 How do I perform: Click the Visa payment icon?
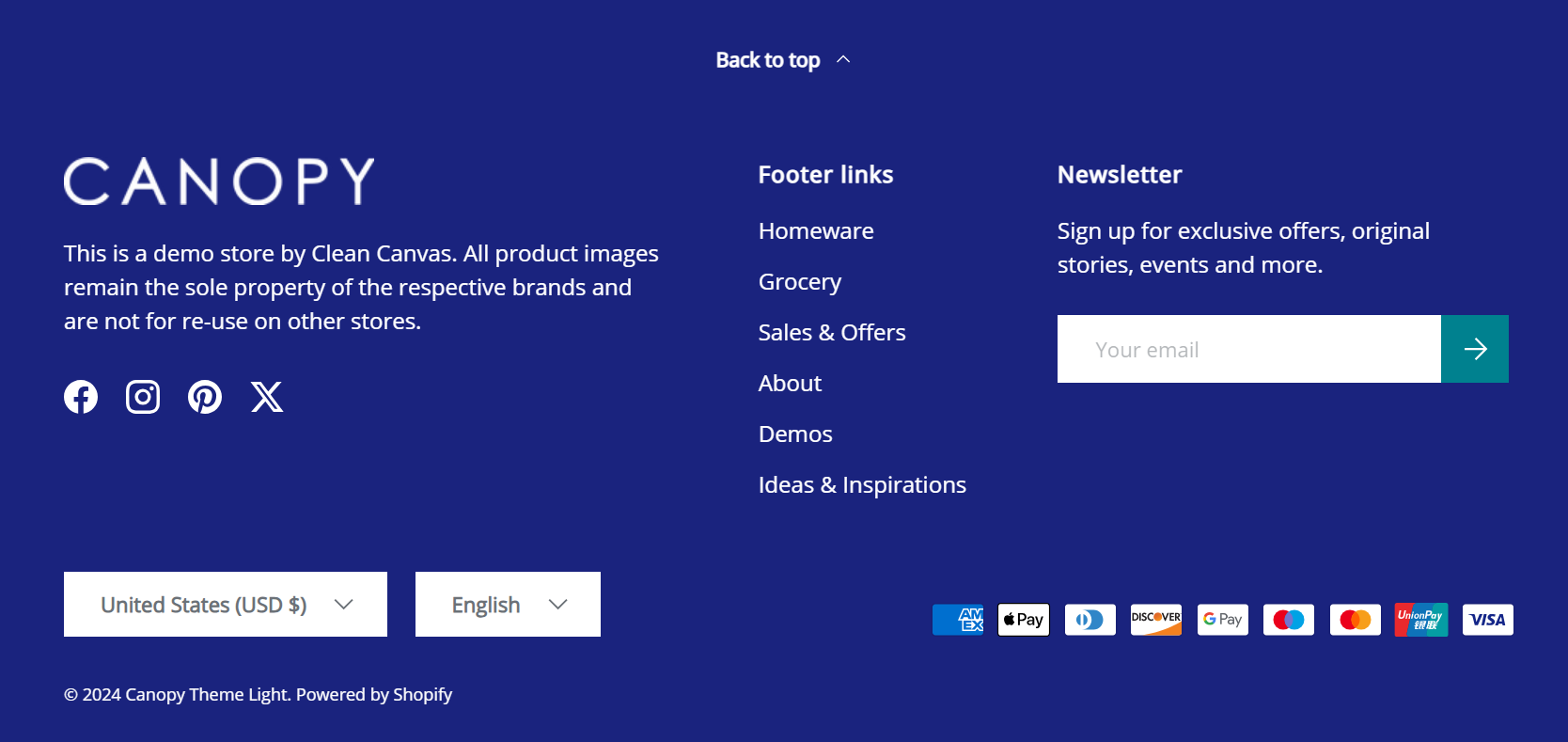(x=1488, y=620)
